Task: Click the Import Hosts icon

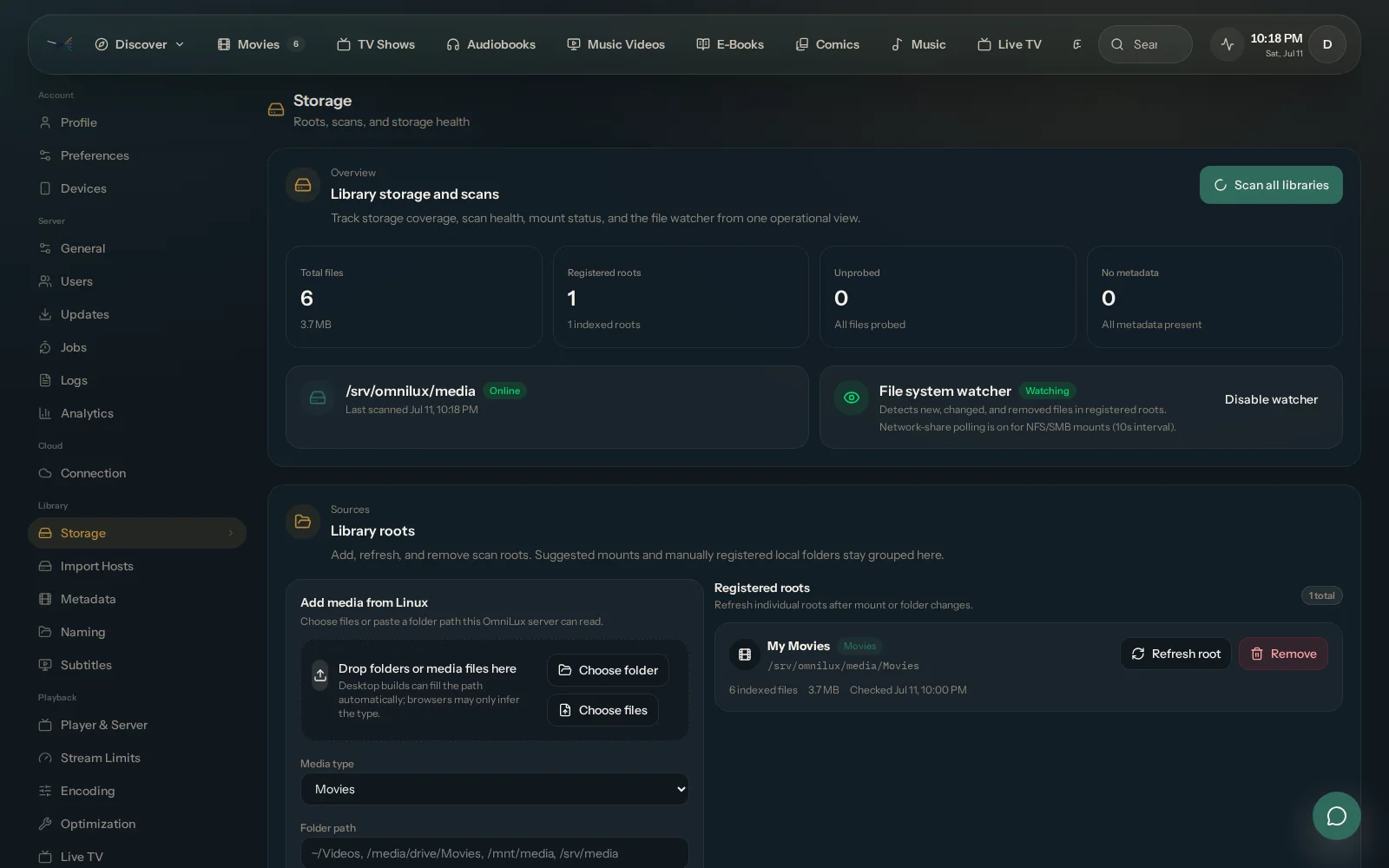Action: click(x=45, y=566)
